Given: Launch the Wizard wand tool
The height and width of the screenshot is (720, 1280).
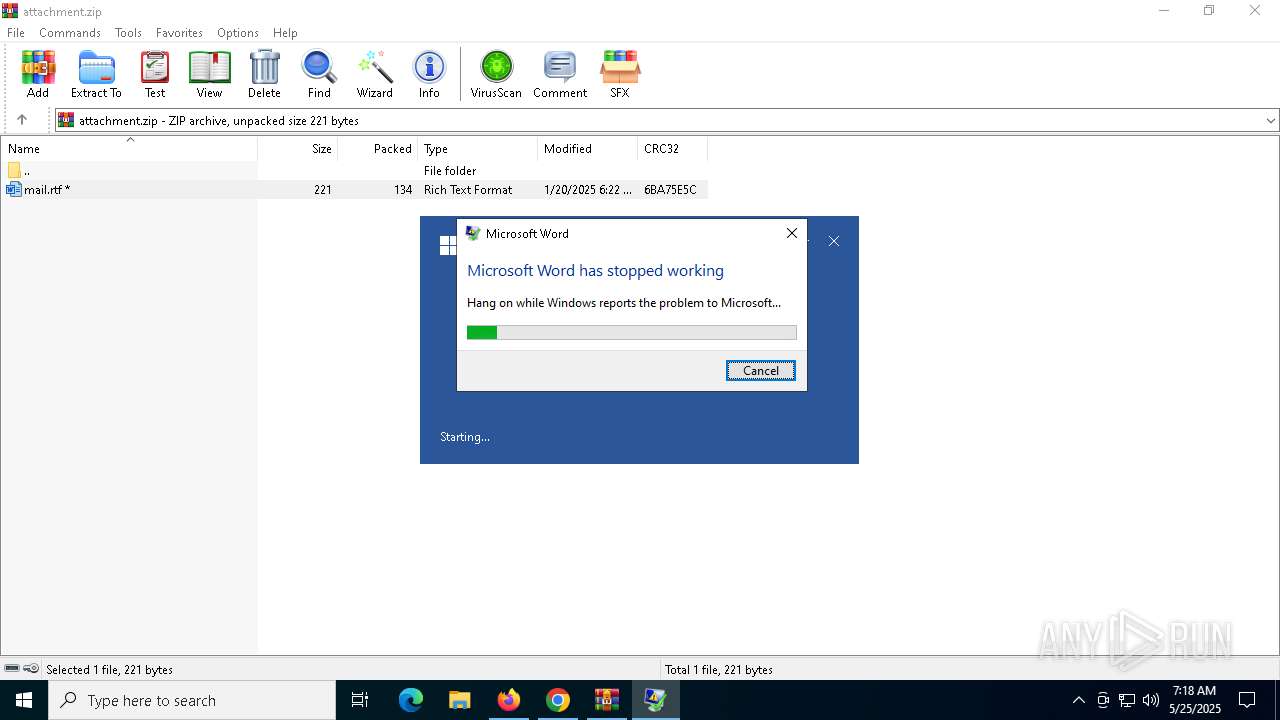Looking at the screenshot, I should coord(375,75).
